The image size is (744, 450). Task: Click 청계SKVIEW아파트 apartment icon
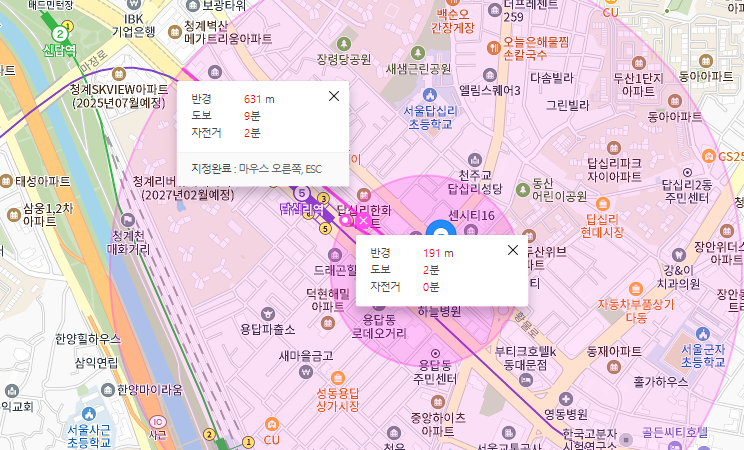coord(119,74)
